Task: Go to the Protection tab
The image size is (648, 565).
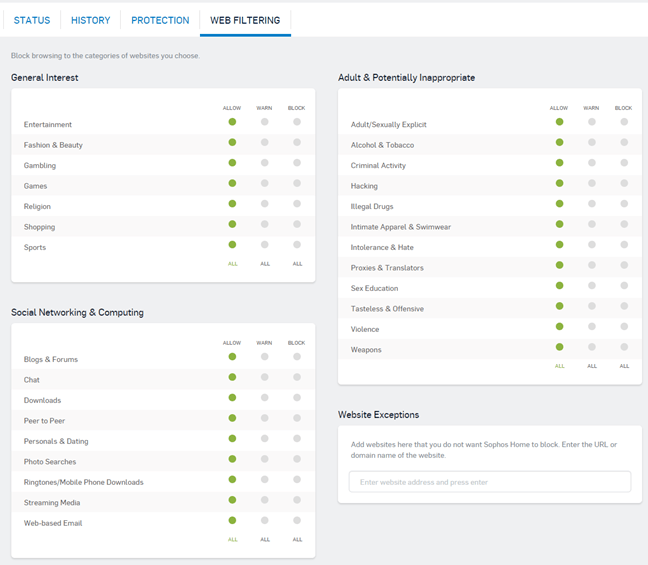Action: coord(160,20)
